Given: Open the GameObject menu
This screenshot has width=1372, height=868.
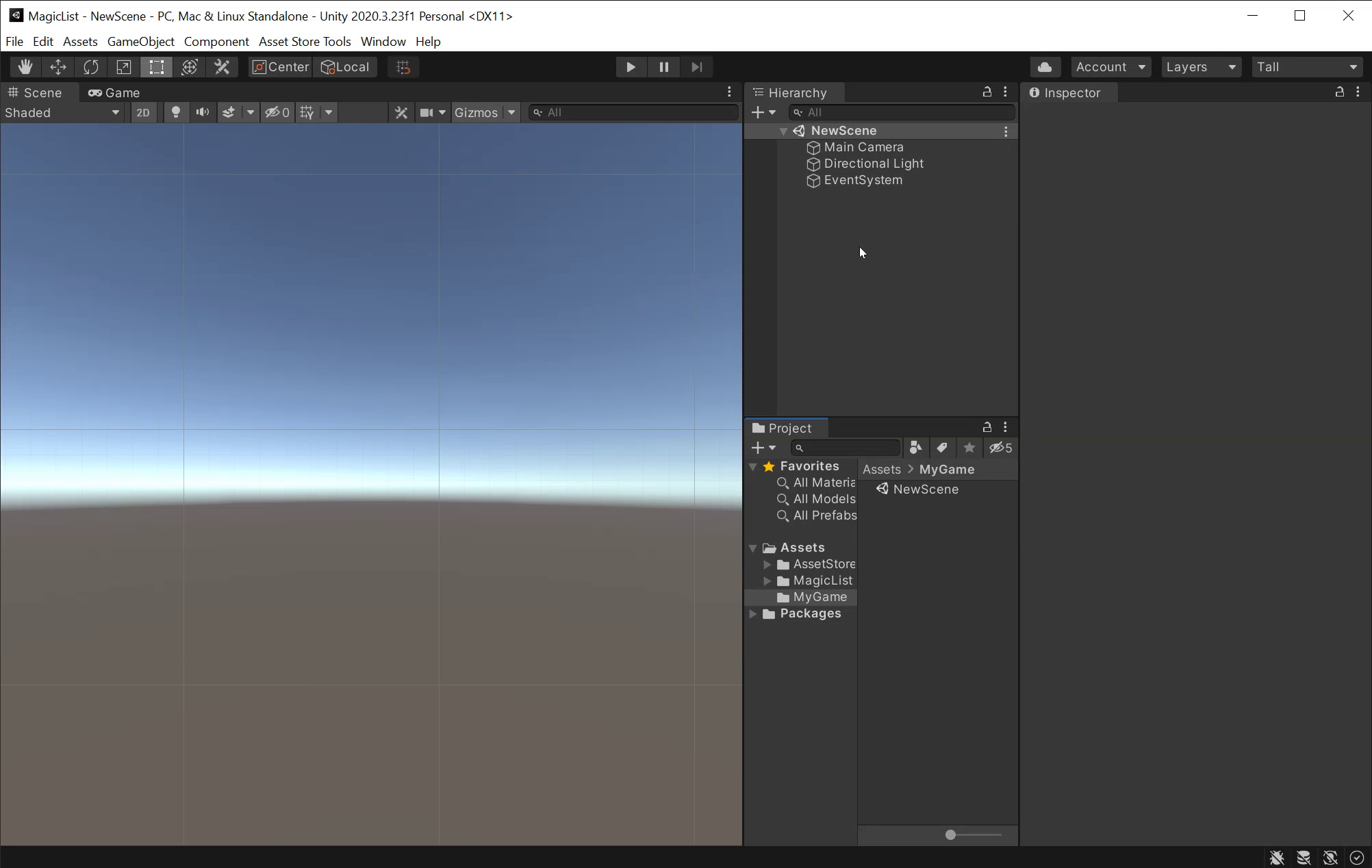Looking at the screenshot, I should point(141,42).
